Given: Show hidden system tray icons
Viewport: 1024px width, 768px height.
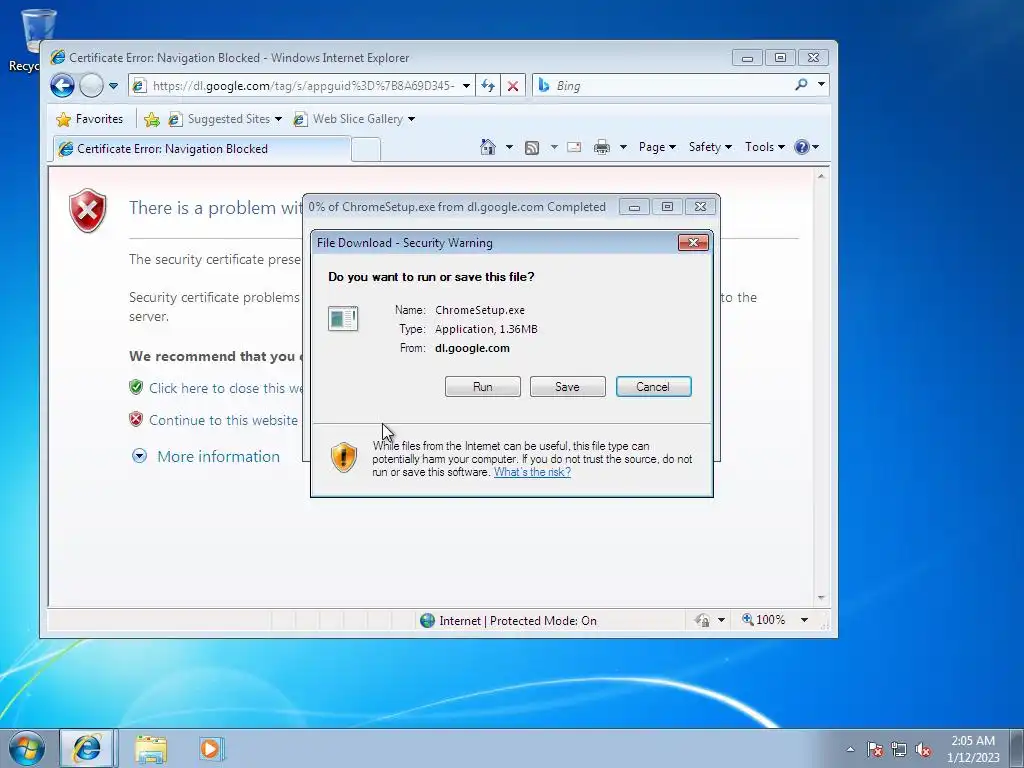Looking at the screenshot, I should pyautogui.click(x=850, y=749).
